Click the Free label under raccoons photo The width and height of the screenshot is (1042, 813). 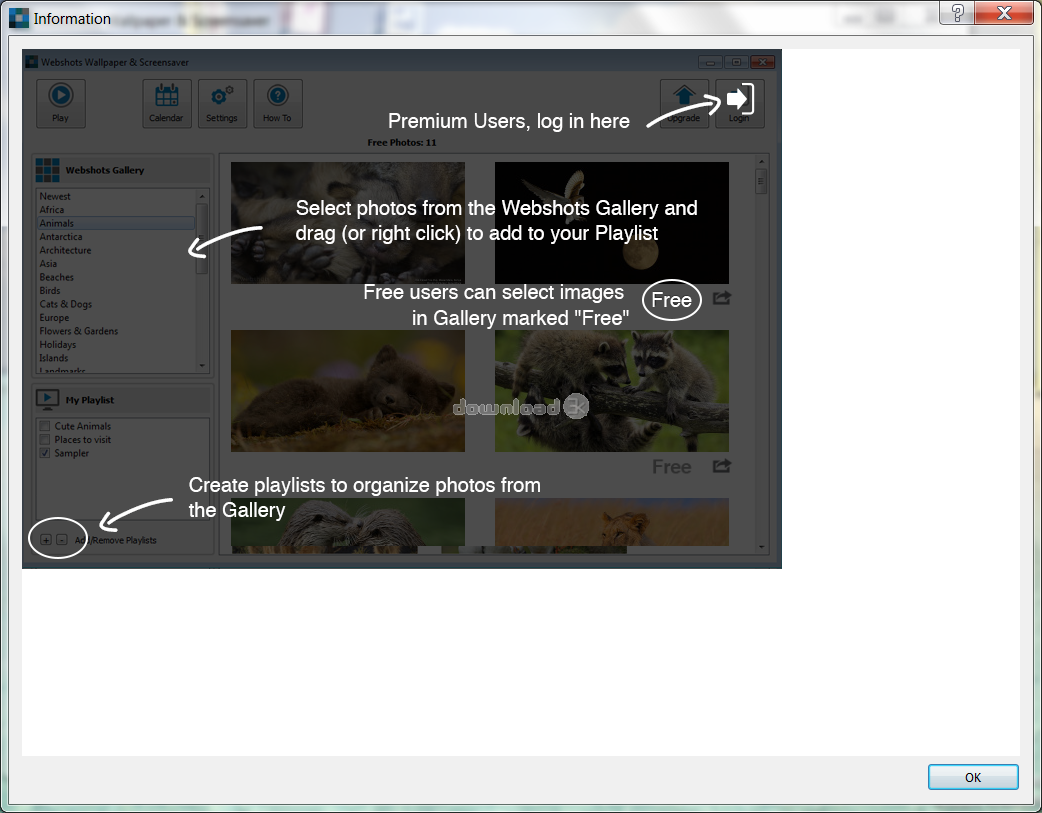[671, 467]
